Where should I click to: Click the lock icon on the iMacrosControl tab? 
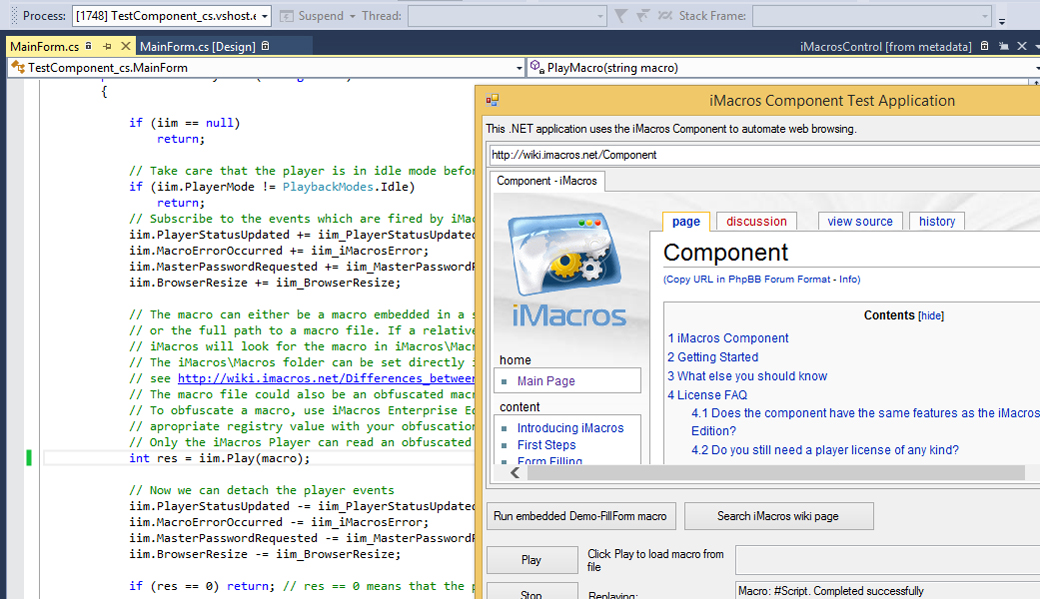tap(984, 46)
